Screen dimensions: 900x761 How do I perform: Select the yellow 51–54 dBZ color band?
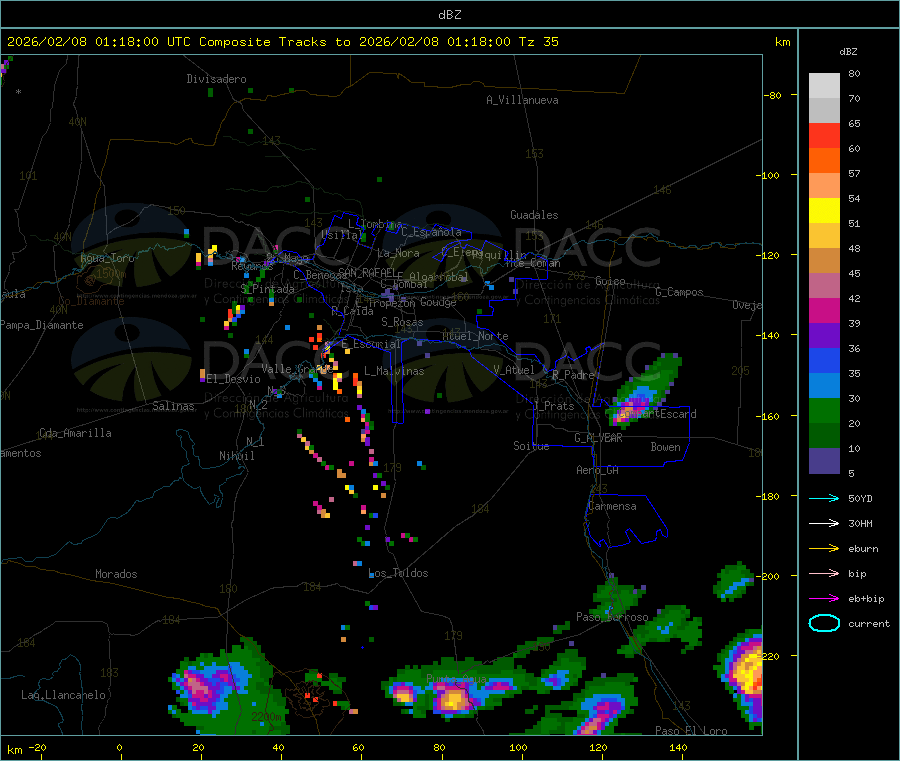pos(824,211)
